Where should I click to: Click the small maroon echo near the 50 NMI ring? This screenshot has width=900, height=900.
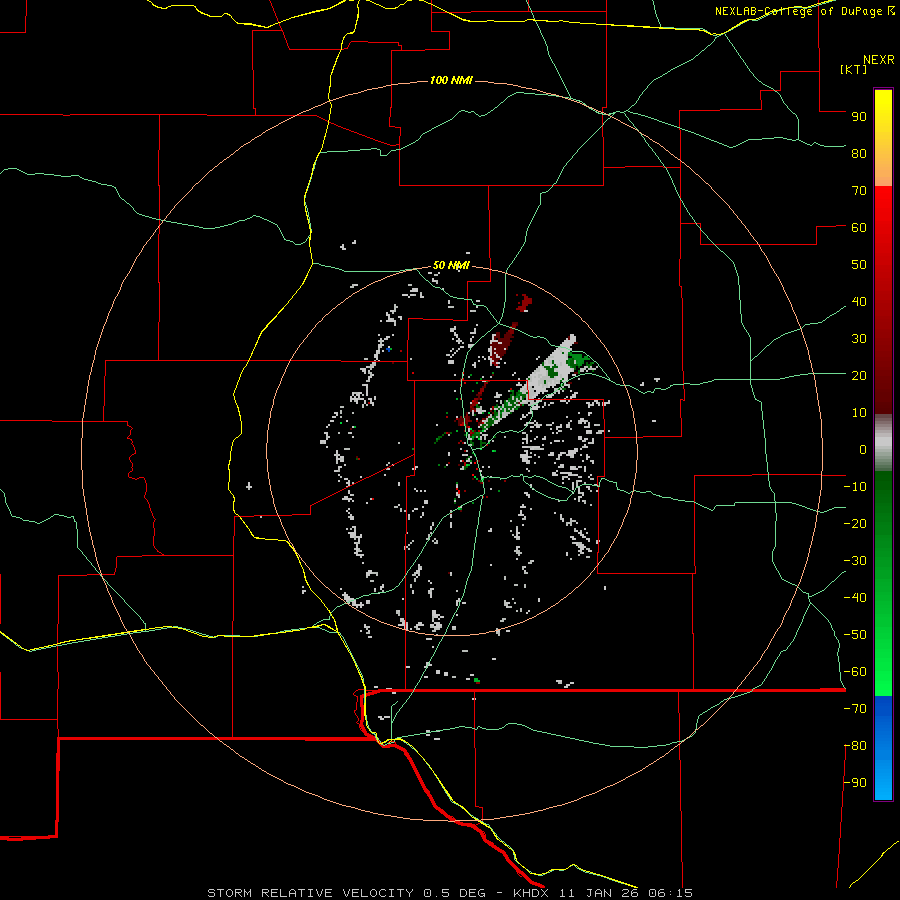pos(524,302)
